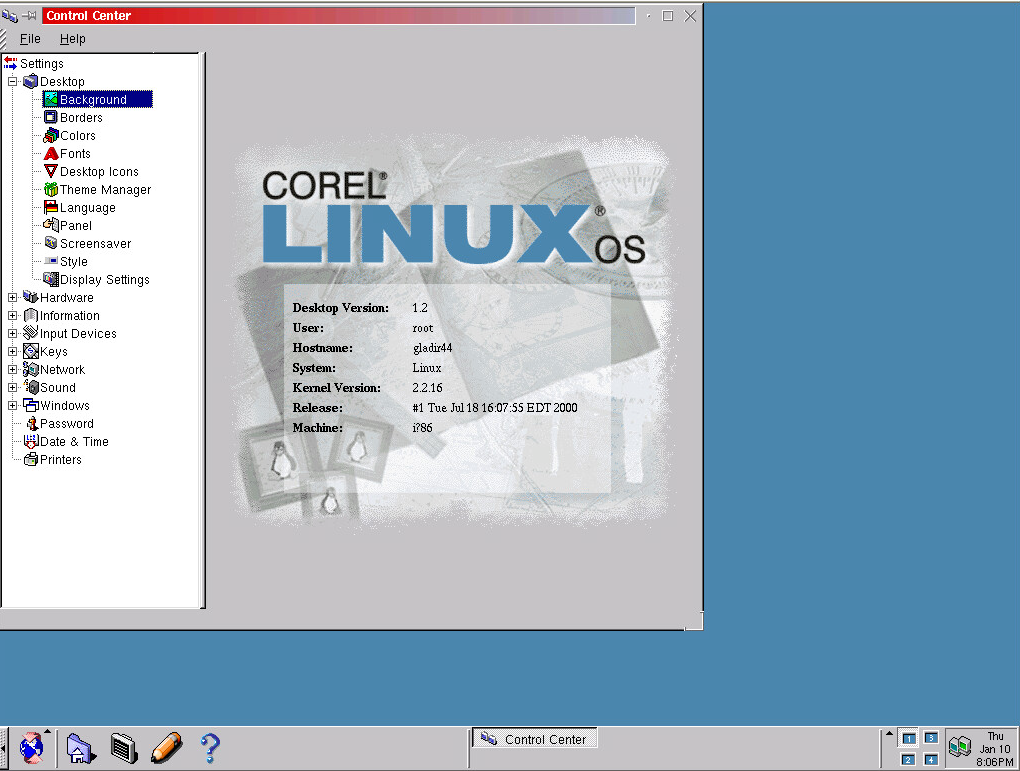Viewport: 1020px width, 771px height.
Task: Select the Fonts icon in settings tree
Action: click(51, 154)
